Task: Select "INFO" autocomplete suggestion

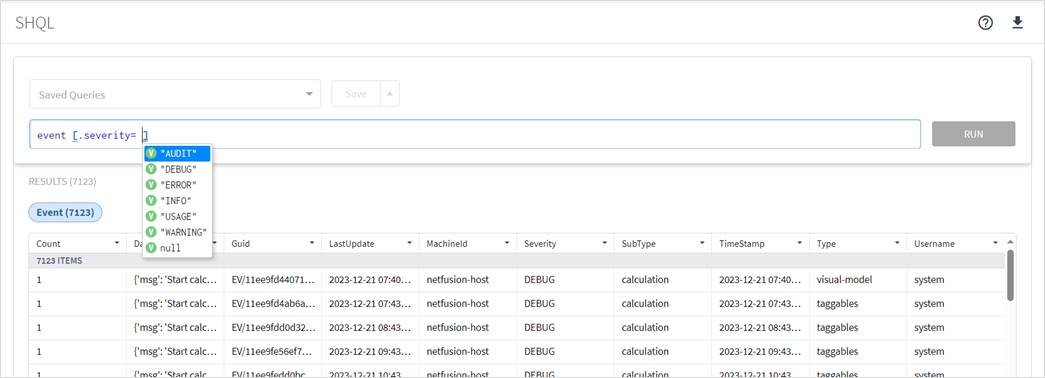Action: pos(177,201)
